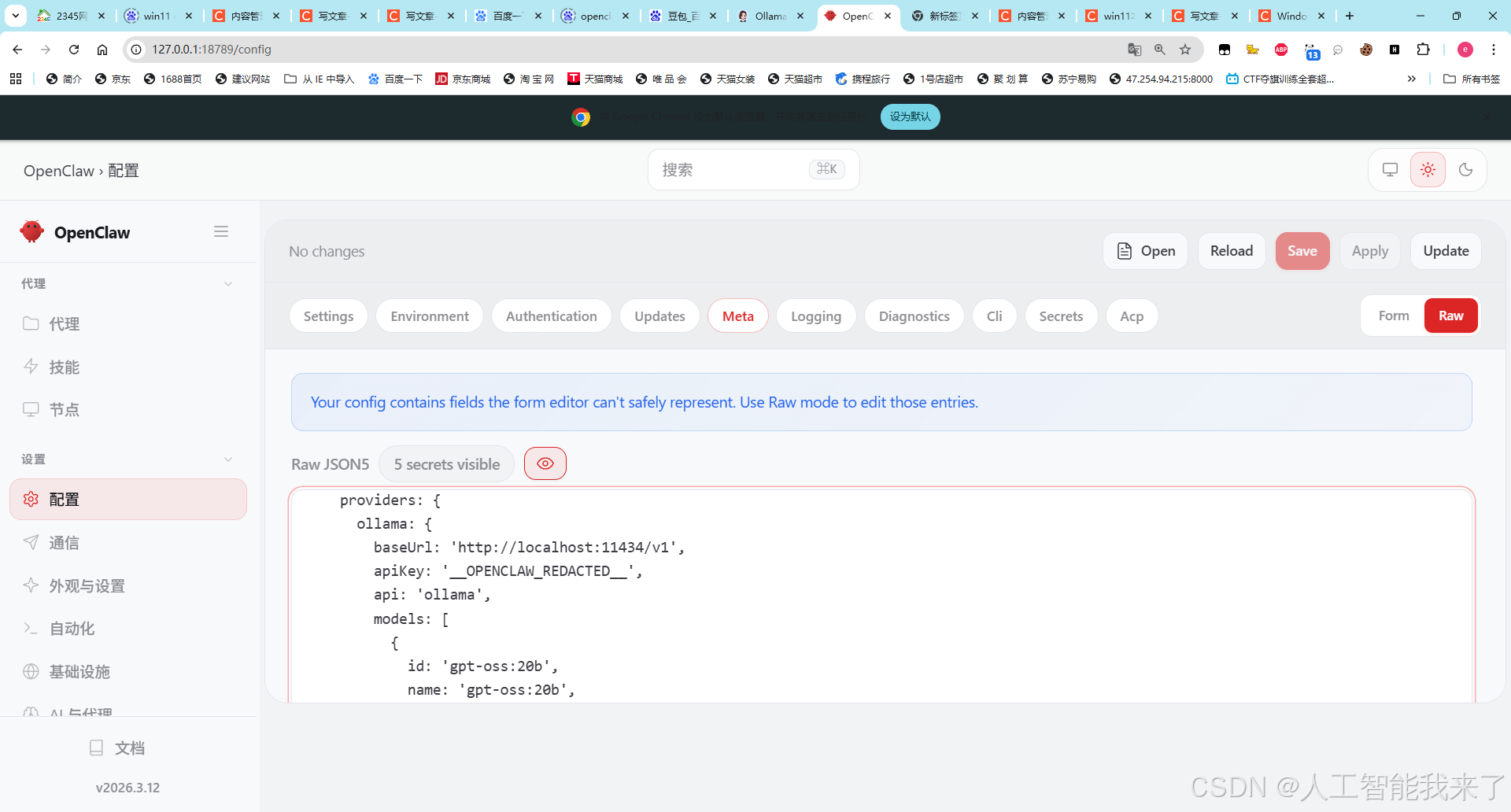Click the ABP adblock extension icon
The width and height of the screenshot is (1511, 812).
(x=1281, y=50)
